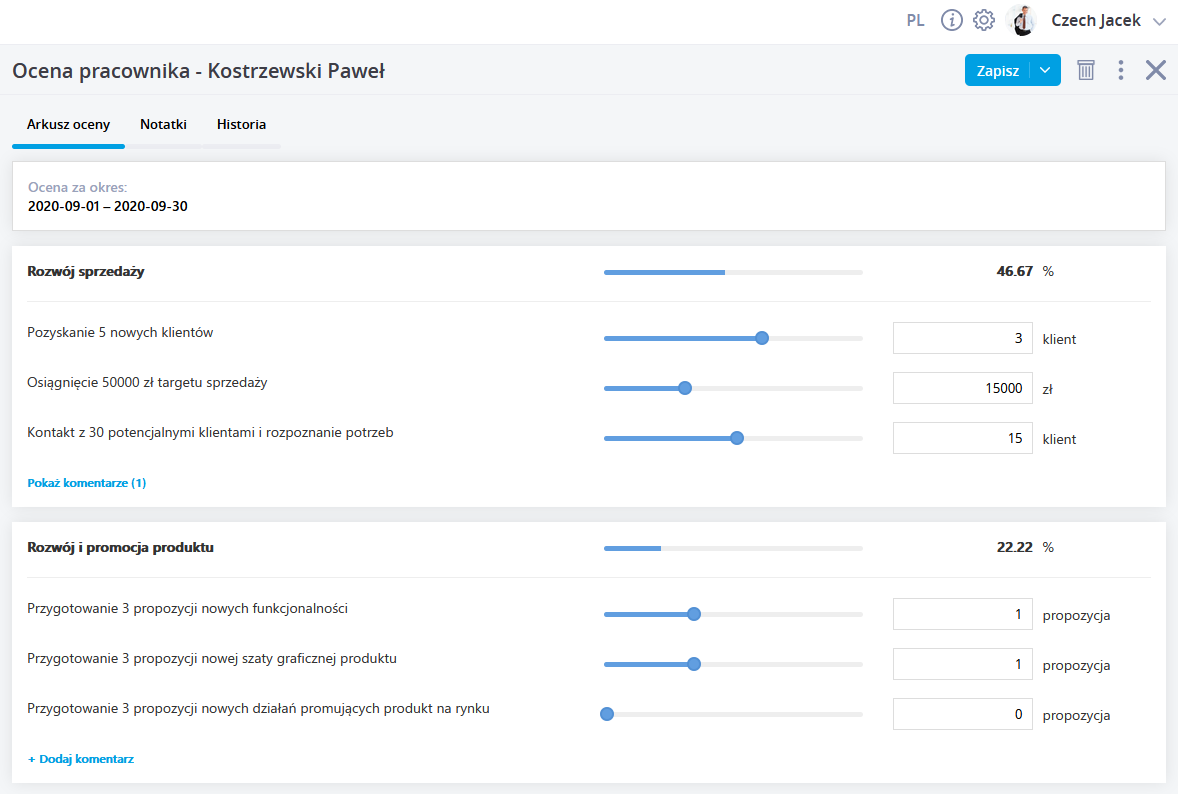
Task: Open the three-dot more options menu
Action: click(x=1121, y=70)
